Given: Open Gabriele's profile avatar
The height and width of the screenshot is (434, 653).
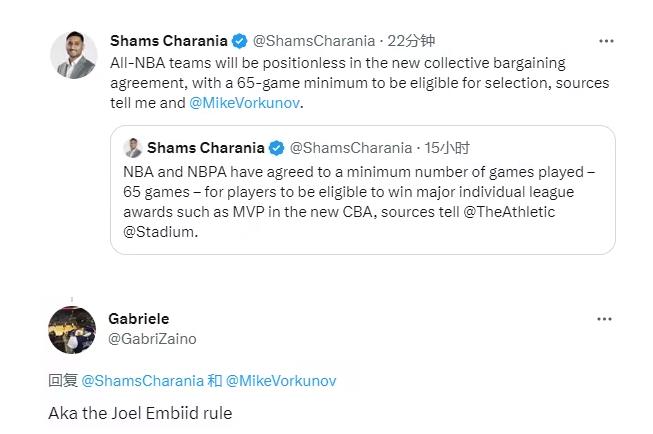Looking at the screenshot, I should (73, 329).
